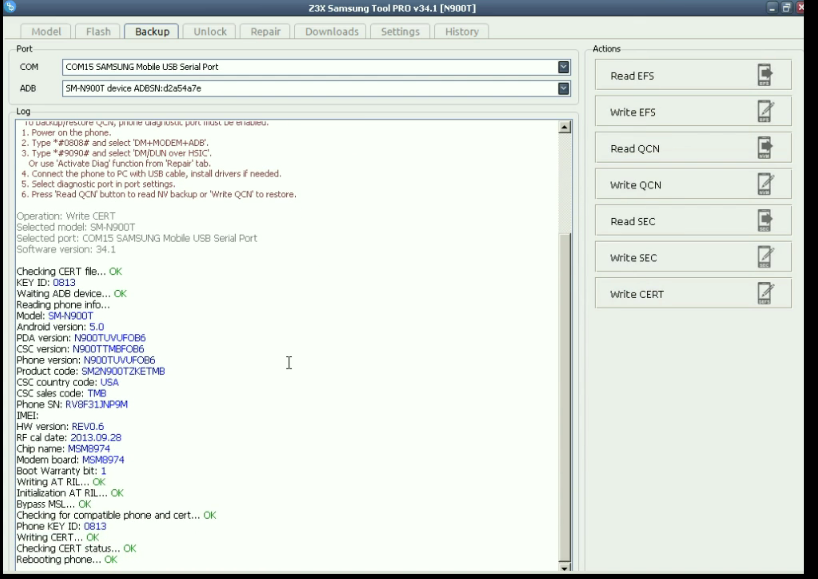The width and height of the screenshot is (818, 579).
Task: Click the 'Phone KEY ID: 0813' line
Action: click(61, 526)
